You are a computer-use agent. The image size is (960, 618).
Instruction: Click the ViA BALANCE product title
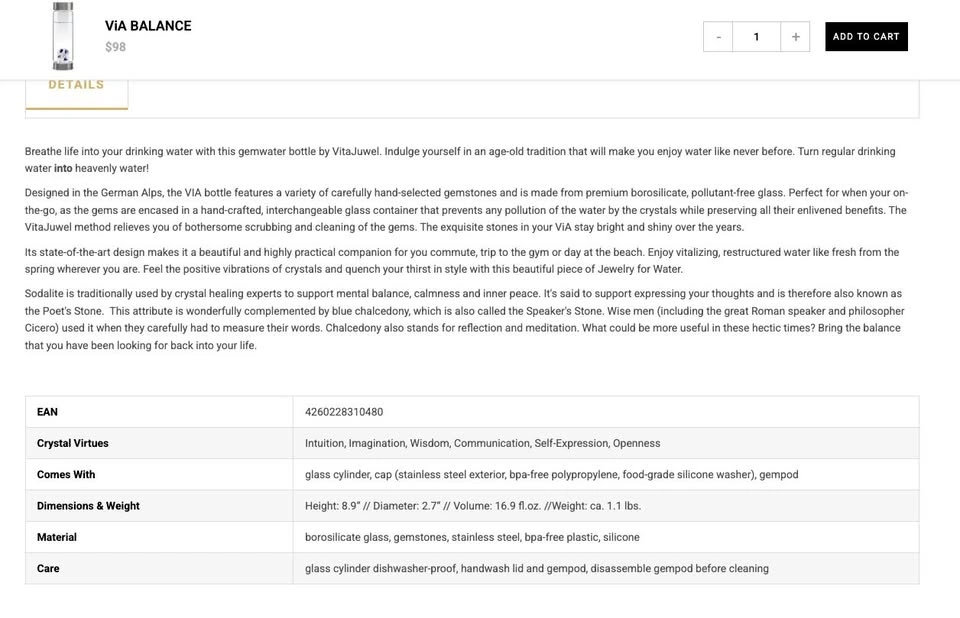pyautogui.click(x=148, y=26)
